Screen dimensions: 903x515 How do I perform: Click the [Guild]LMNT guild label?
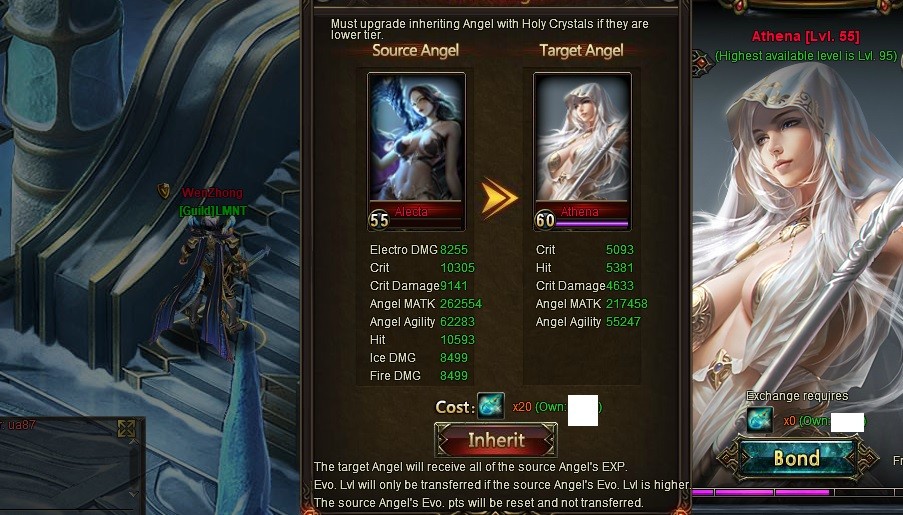click(213, 211)
